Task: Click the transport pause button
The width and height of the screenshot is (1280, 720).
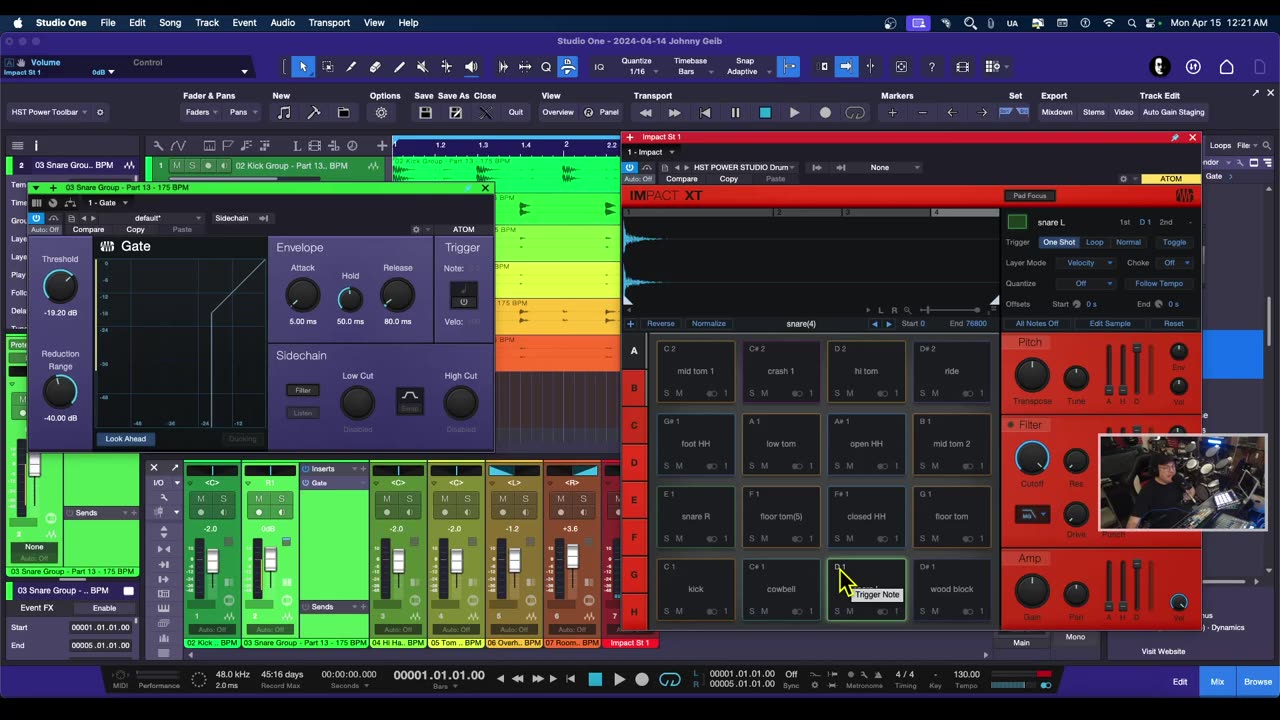Action: 735,112
